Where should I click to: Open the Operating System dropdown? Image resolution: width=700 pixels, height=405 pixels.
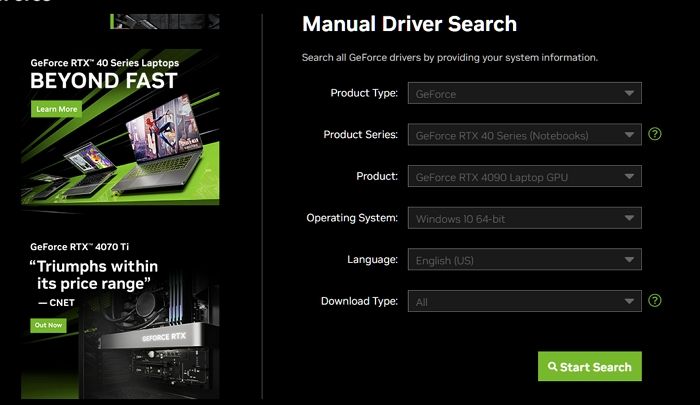coord(525,218)
